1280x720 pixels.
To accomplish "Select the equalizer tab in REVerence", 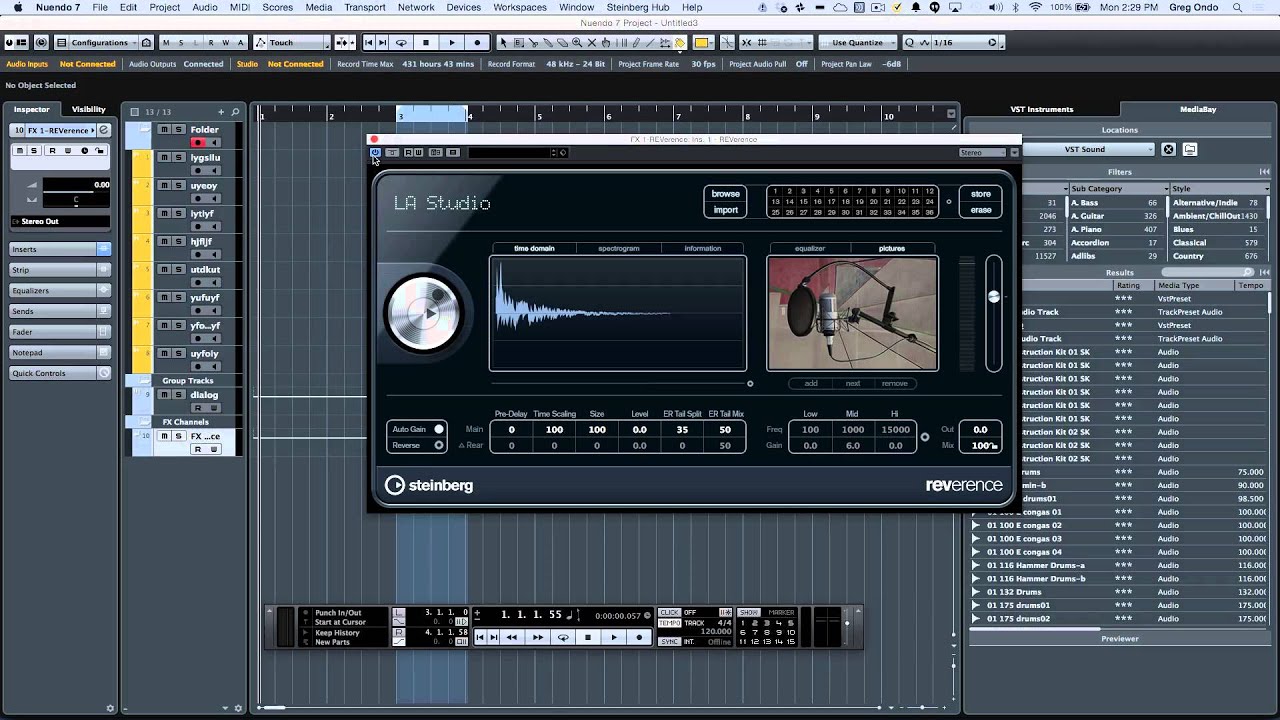I will [x=810, y=248].
